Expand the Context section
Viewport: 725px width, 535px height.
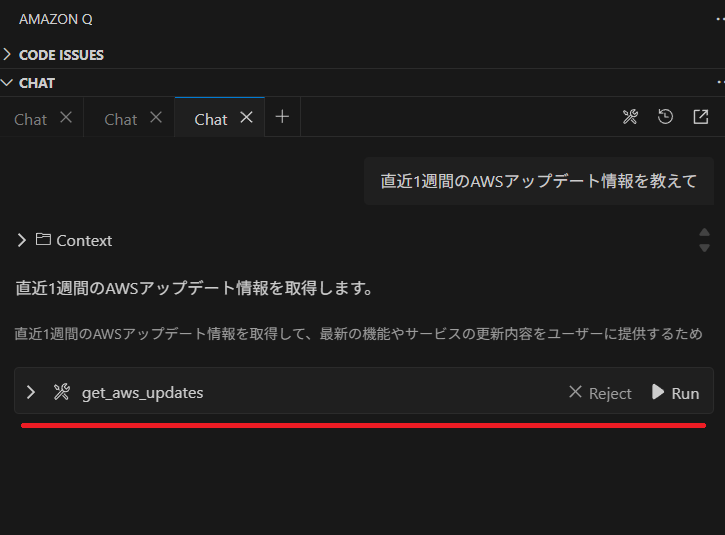pos(22,240)
